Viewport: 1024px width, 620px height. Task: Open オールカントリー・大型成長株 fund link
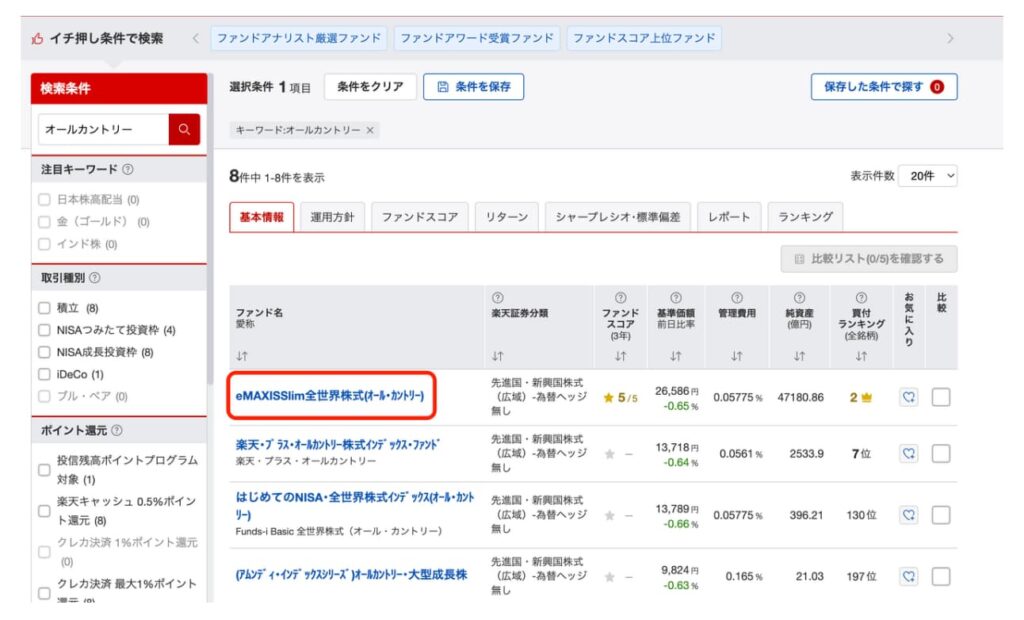(x=351, y=575)
